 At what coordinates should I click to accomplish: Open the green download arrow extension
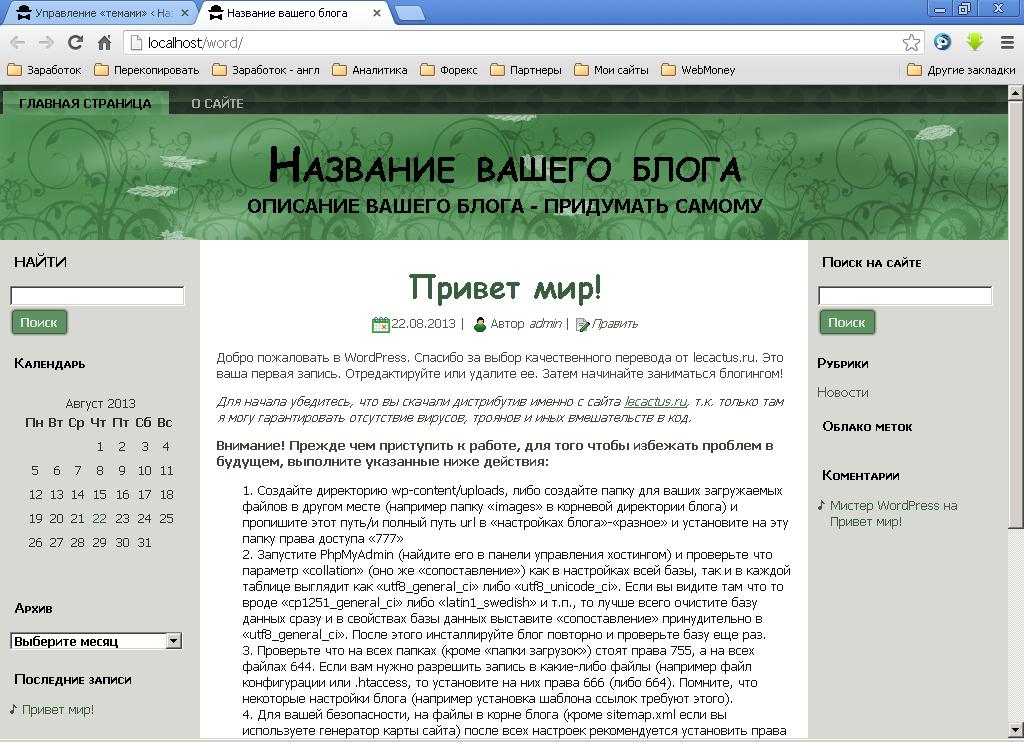974,42
